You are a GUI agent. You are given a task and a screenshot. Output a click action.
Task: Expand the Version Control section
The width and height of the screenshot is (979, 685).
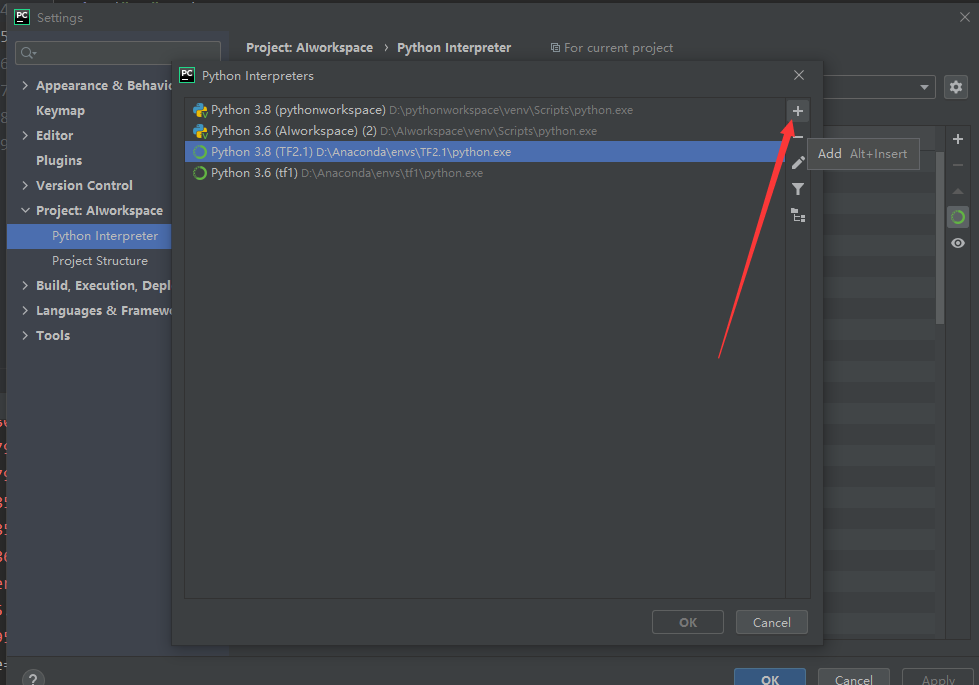pos(25,185)
